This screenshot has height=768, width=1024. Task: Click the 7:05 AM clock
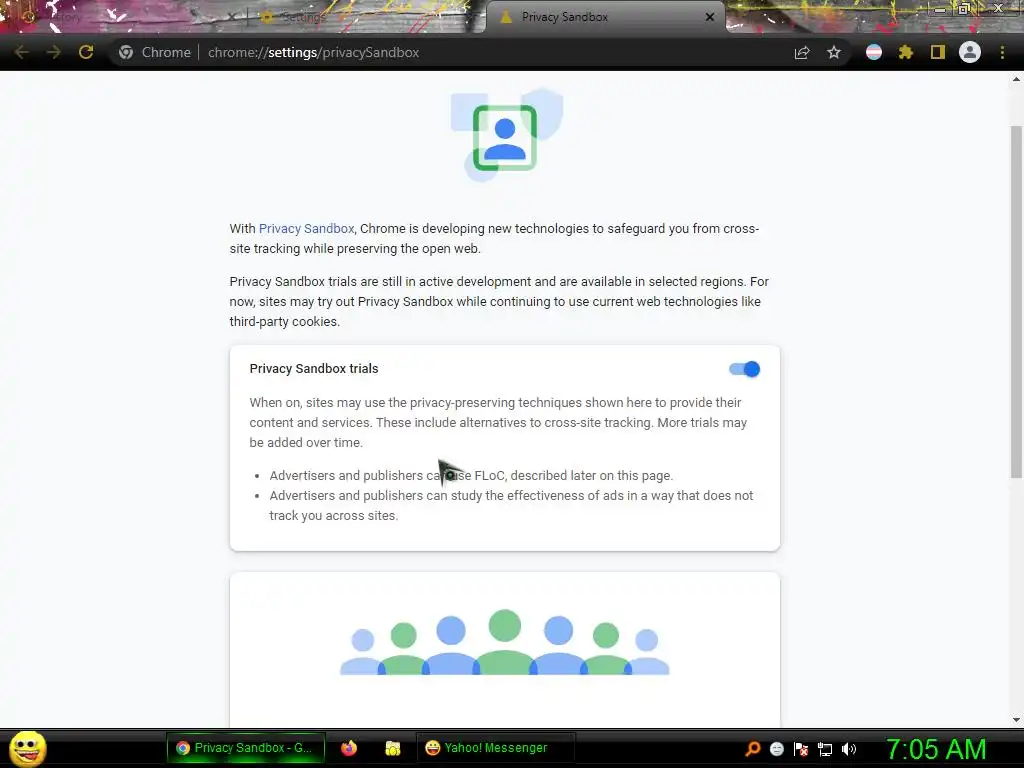936,749
